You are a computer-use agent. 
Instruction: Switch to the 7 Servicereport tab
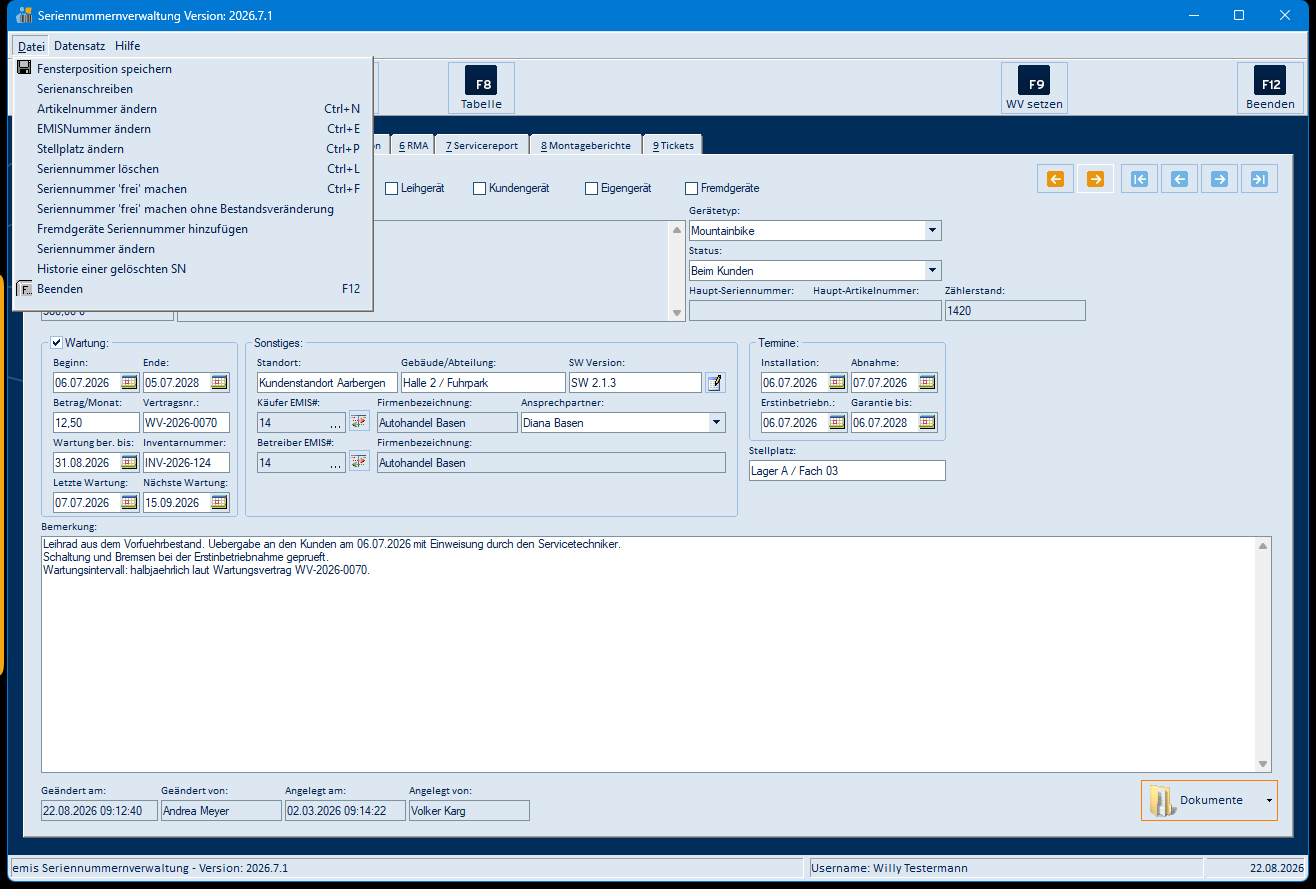pos(482,145)
